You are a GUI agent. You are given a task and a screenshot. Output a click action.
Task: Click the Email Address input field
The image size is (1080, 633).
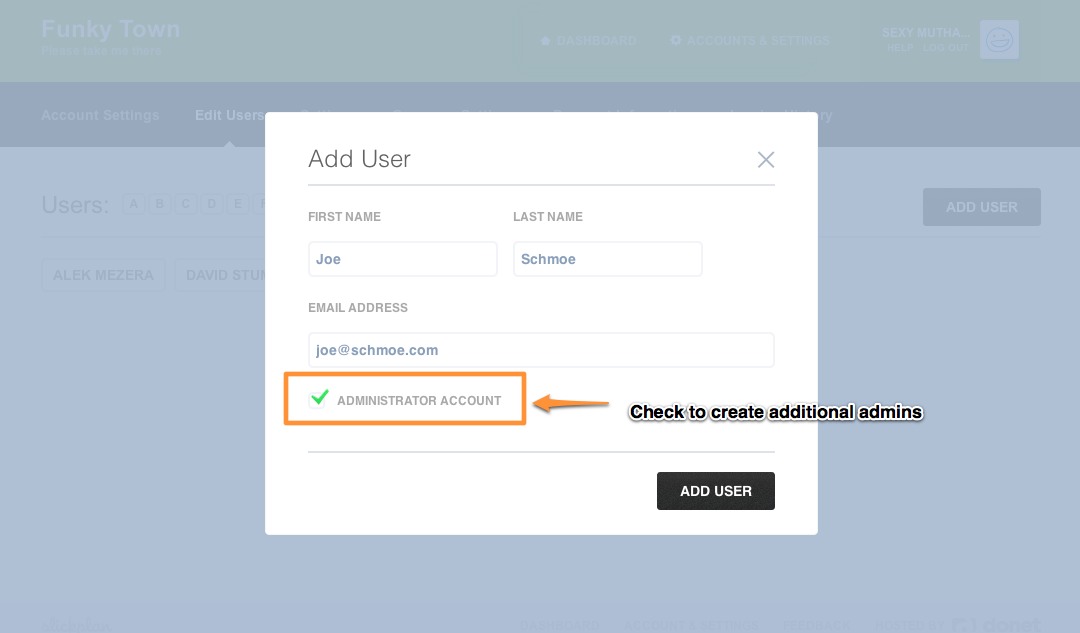coord(541,350)
